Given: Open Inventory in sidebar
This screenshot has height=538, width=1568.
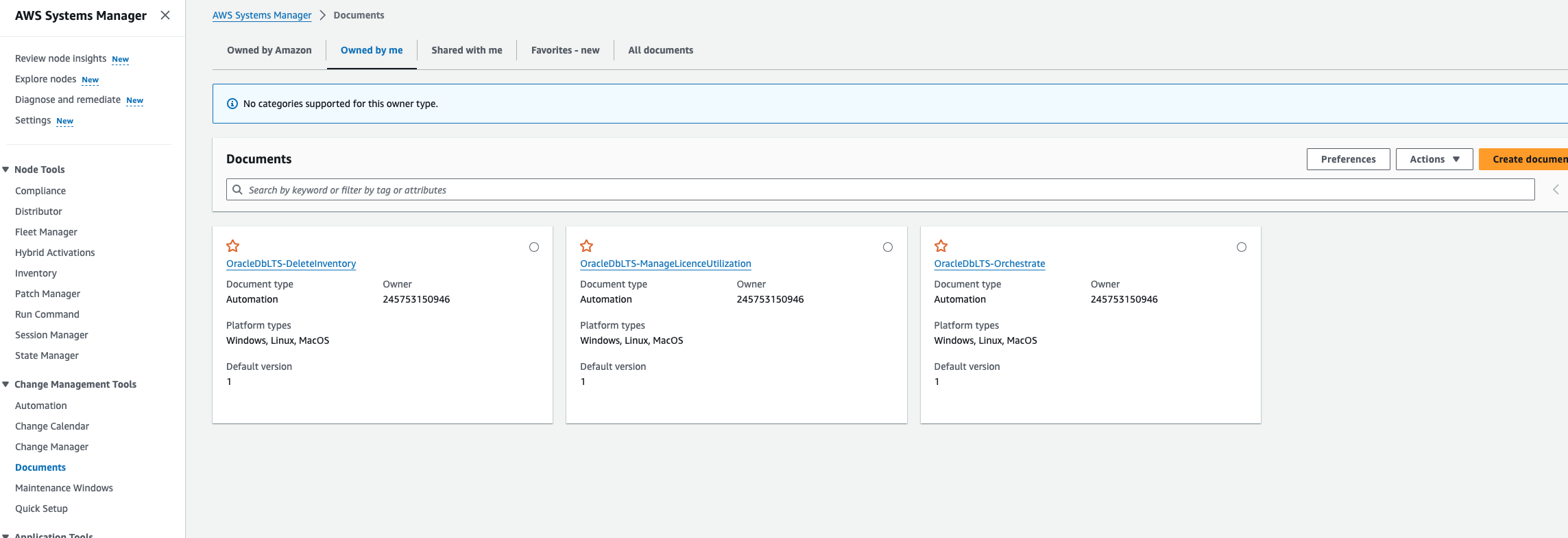Looking at the screenshot, I should pos(36,273).
